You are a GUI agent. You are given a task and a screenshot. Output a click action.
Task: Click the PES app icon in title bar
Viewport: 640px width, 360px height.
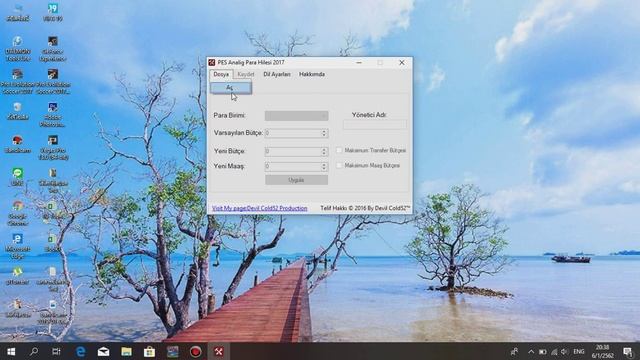tap(211, 62)
